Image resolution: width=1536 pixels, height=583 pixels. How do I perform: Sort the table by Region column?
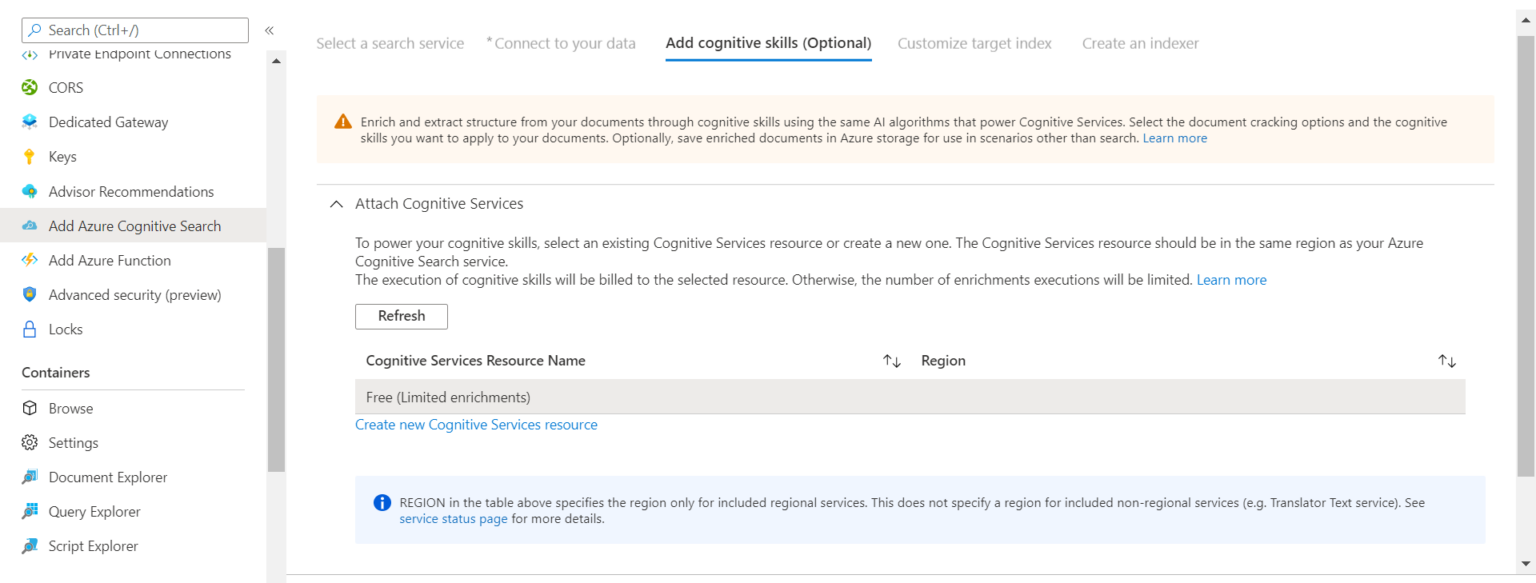[x=1447, y=360]
